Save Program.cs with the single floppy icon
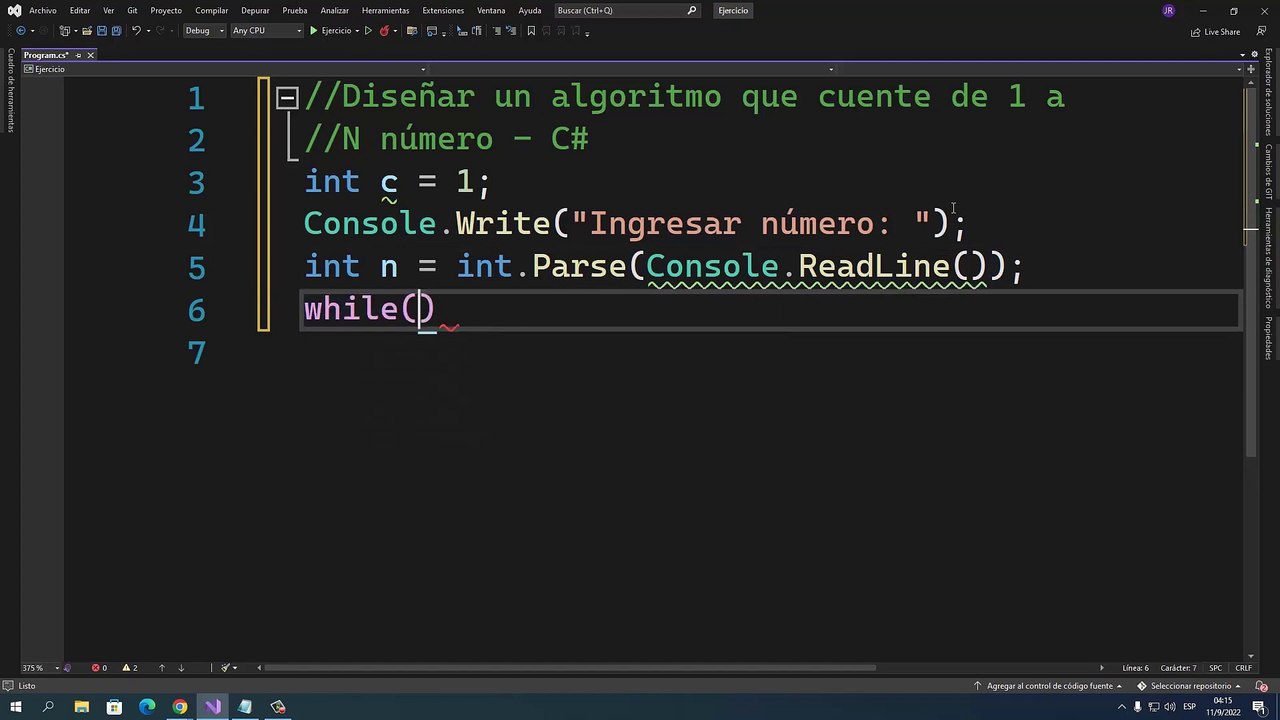Image resolution: width=1280 pixels, height=720 pixels. 101,31
